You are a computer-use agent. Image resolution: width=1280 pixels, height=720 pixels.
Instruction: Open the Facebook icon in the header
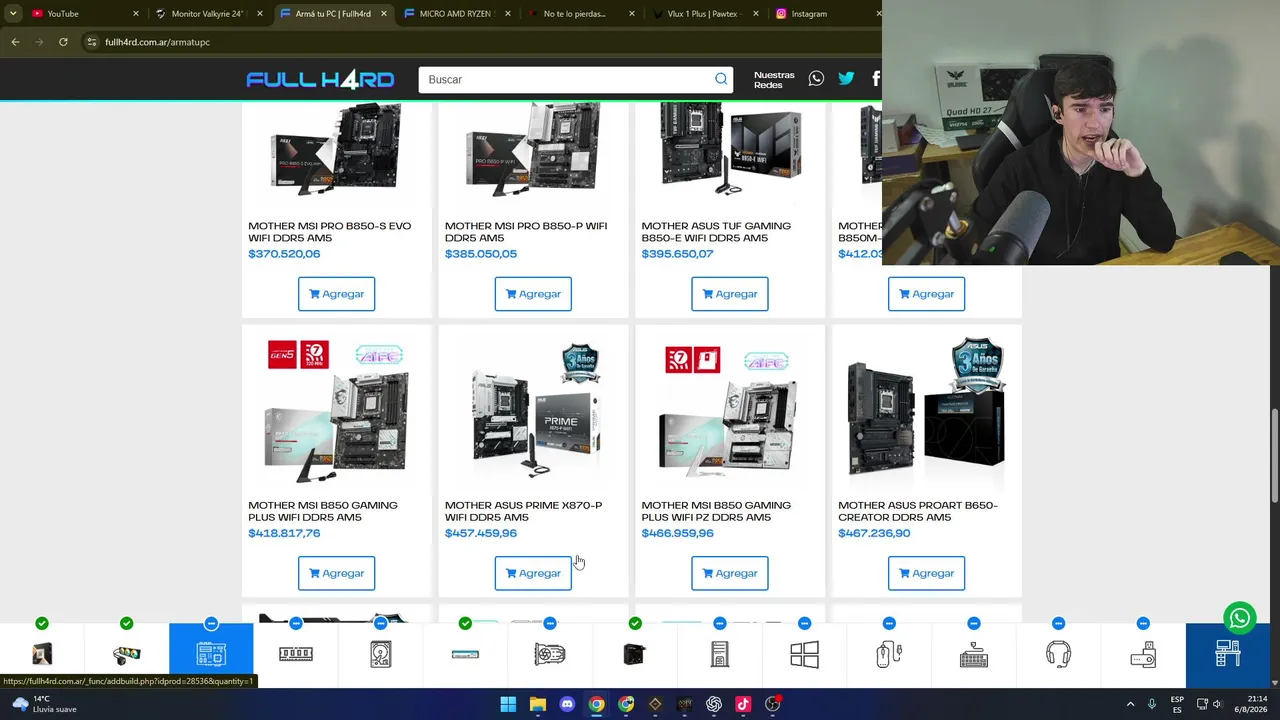pyautogui.click(x=876, y=79)
